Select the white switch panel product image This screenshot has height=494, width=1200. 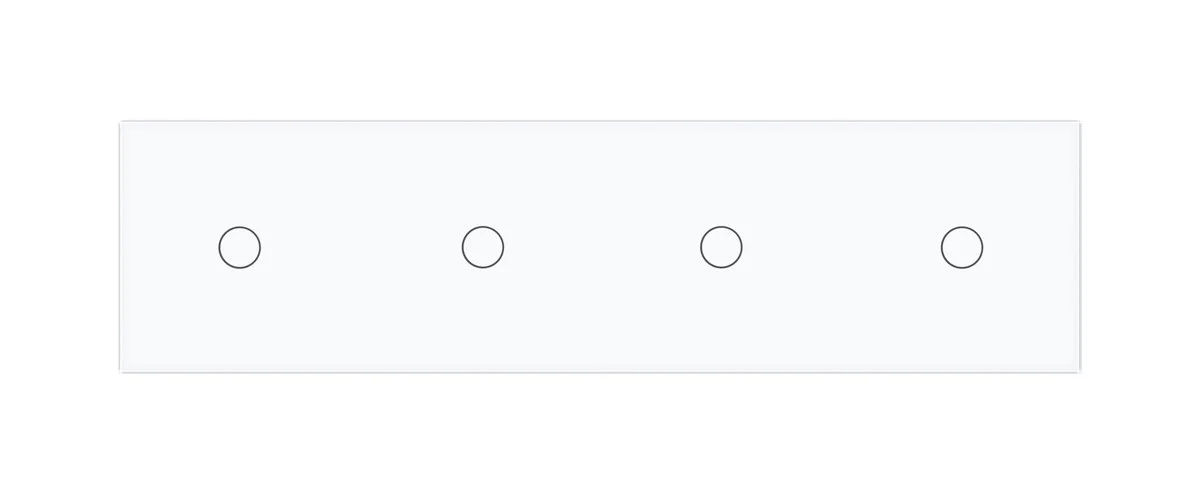pos(600,247)
